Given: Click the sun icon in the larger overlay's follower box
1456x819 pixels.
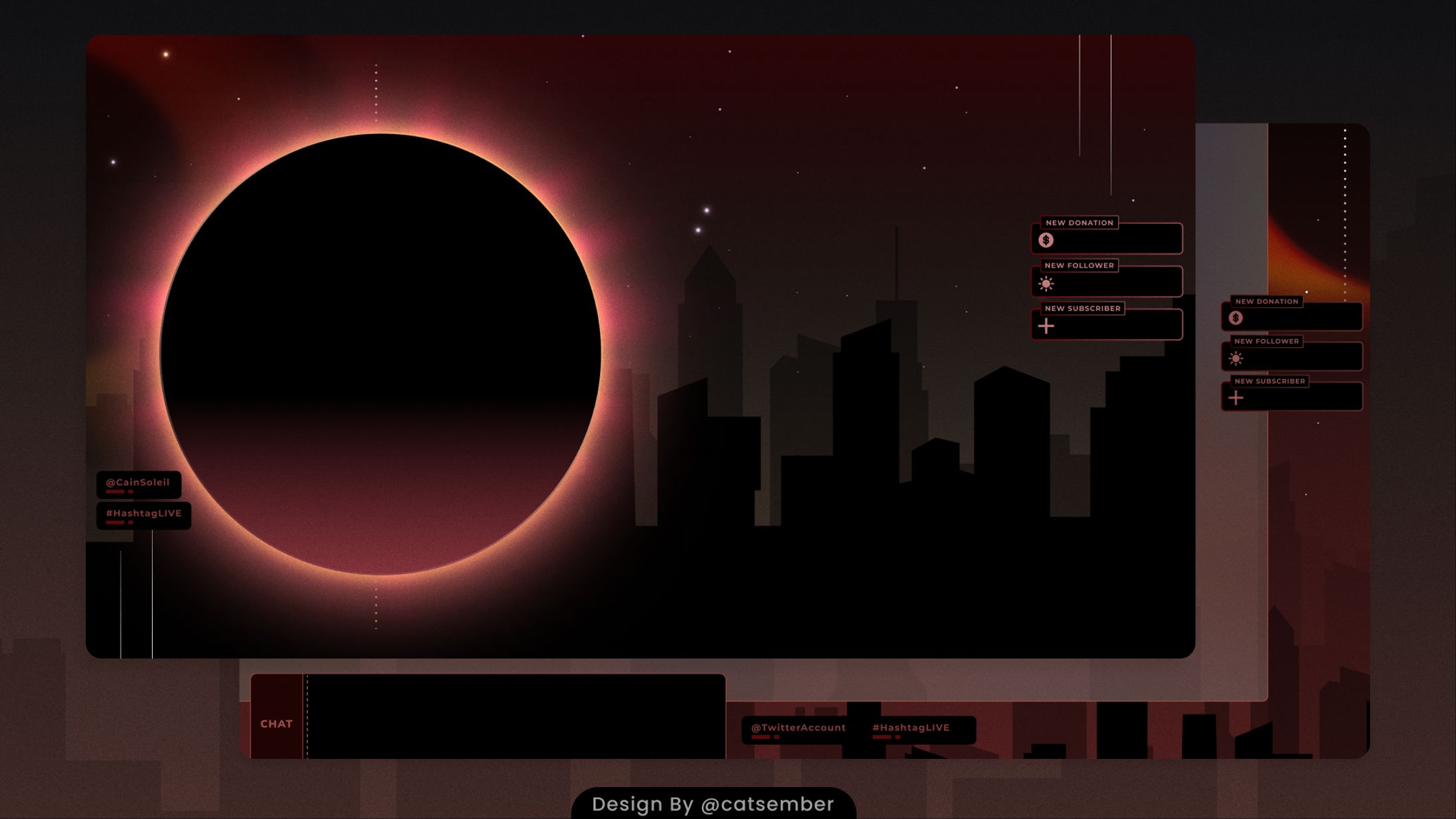Looking at the screenshot, I should [1045, 285].
